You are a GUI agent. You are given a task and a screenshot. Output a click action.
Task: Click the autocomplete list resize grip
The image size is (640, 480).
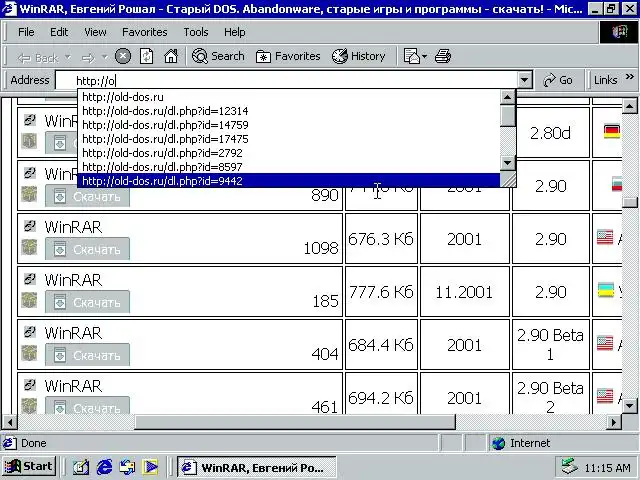coord(508,179)
